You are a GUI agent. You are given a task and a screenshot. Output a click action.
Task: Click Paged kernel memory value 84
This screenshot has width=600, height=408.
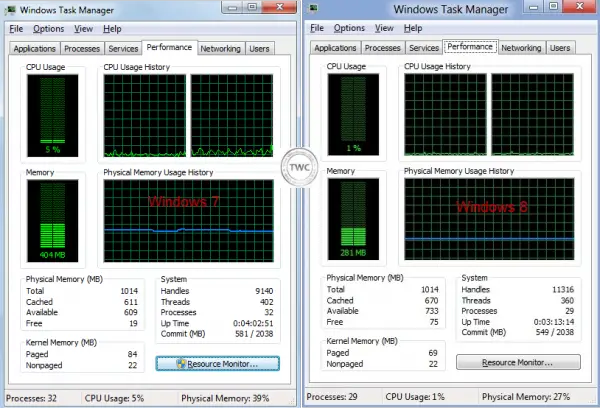[x=132, y=354]
